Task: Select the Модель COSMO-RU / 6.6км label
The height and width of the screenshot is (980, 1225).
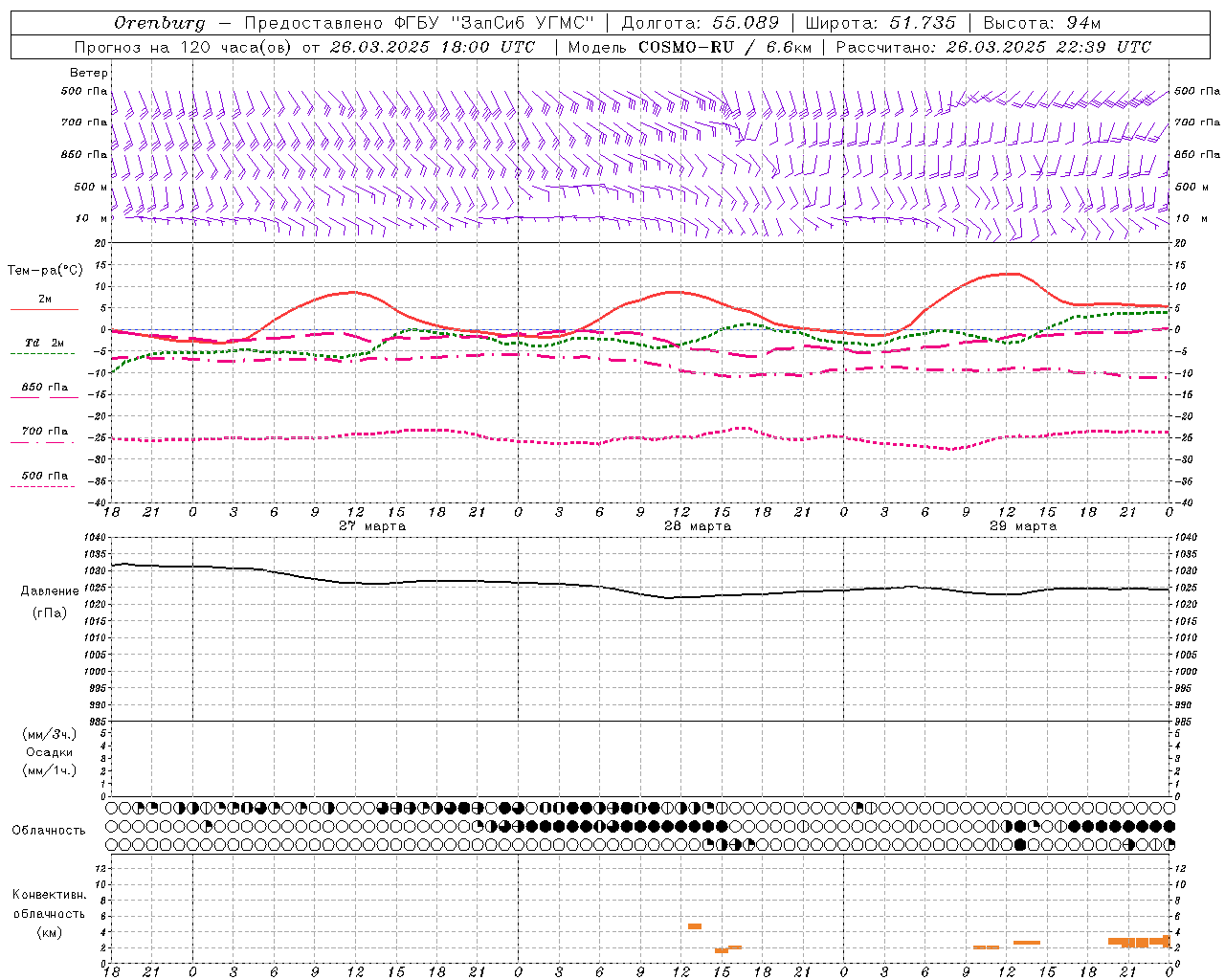Action: click(x=689, y=47)
